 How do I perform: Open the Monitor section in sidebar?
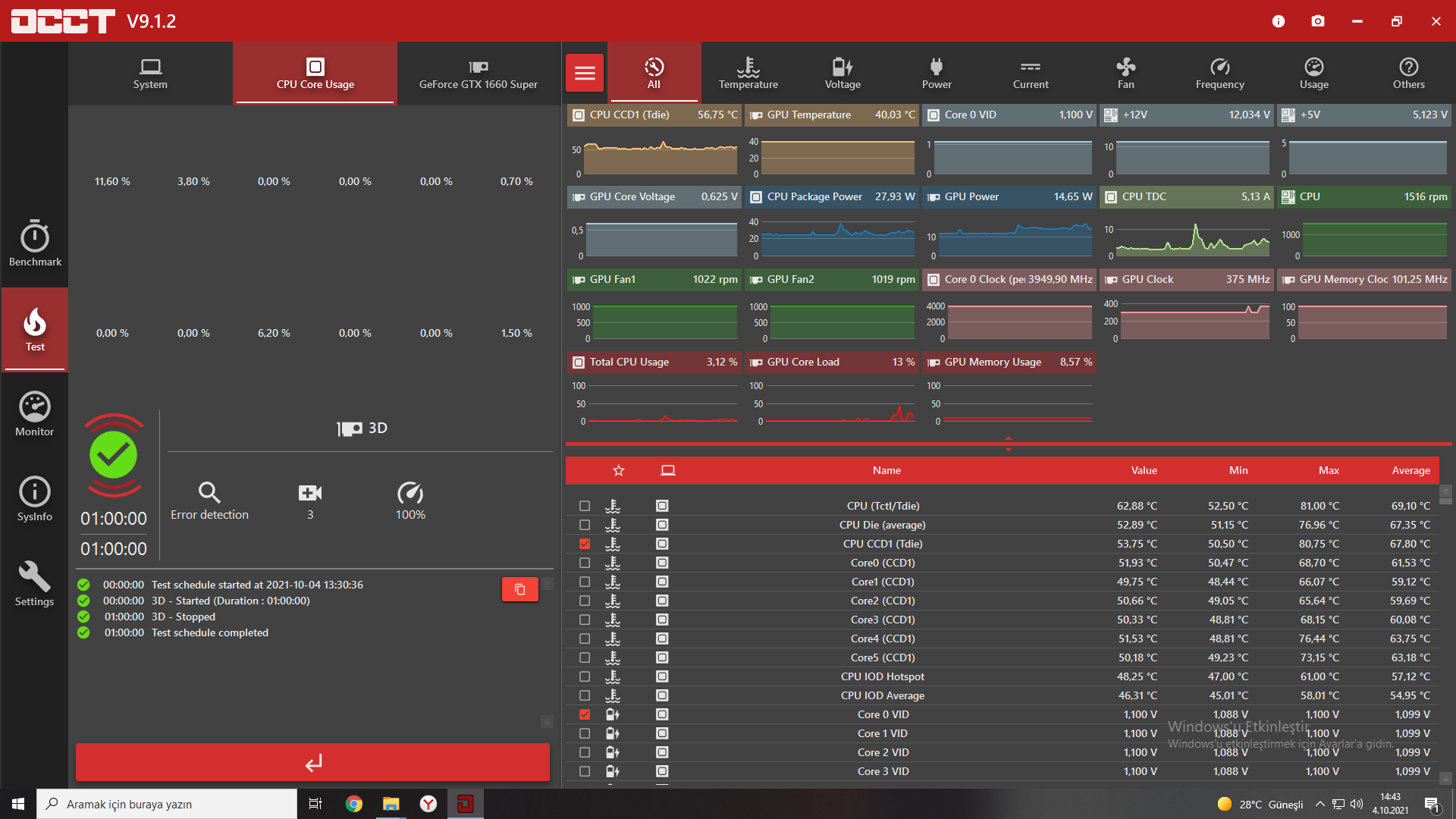[35, 414]
